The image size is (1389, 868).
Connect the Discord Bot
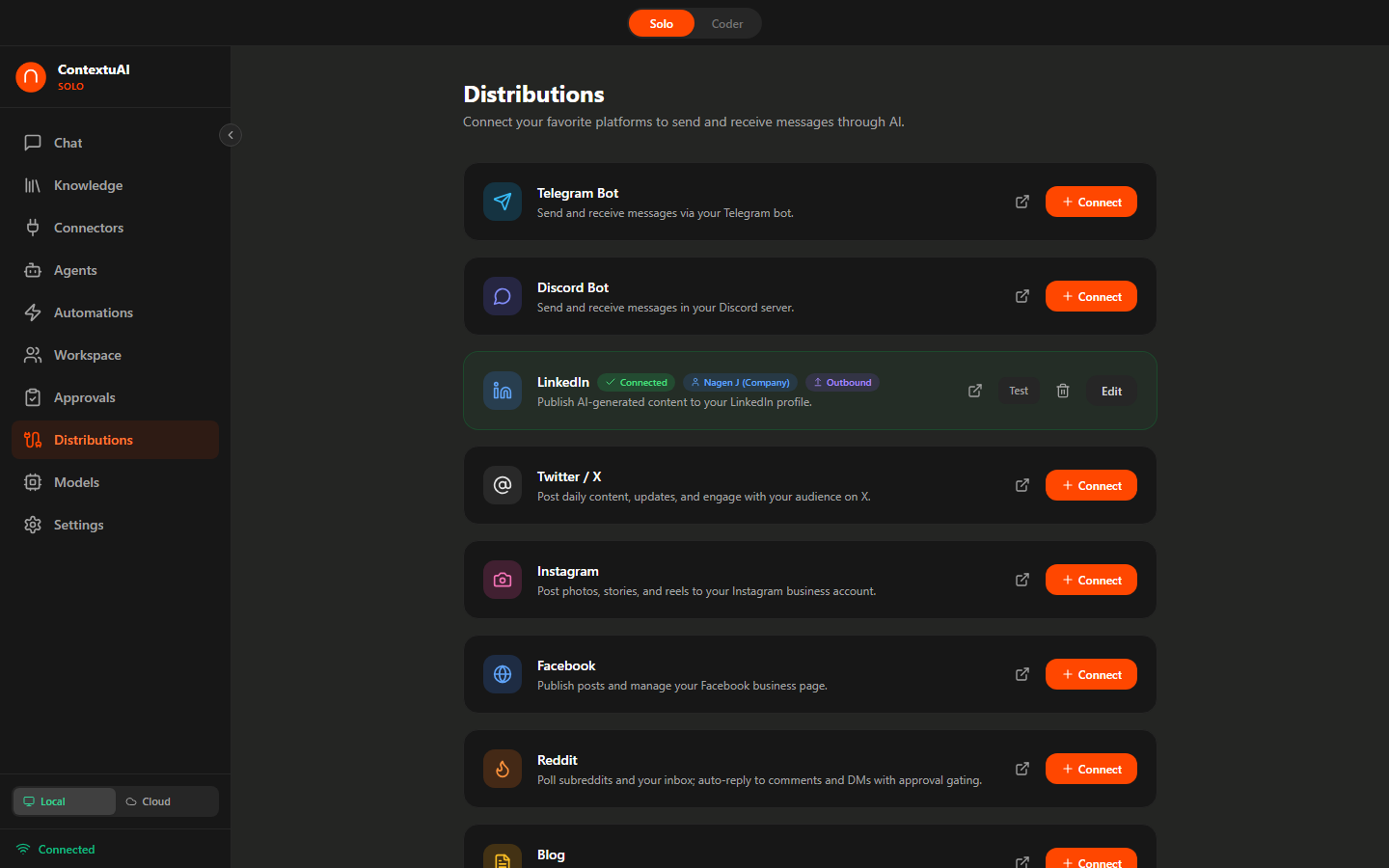click(x=1091, y=296)
